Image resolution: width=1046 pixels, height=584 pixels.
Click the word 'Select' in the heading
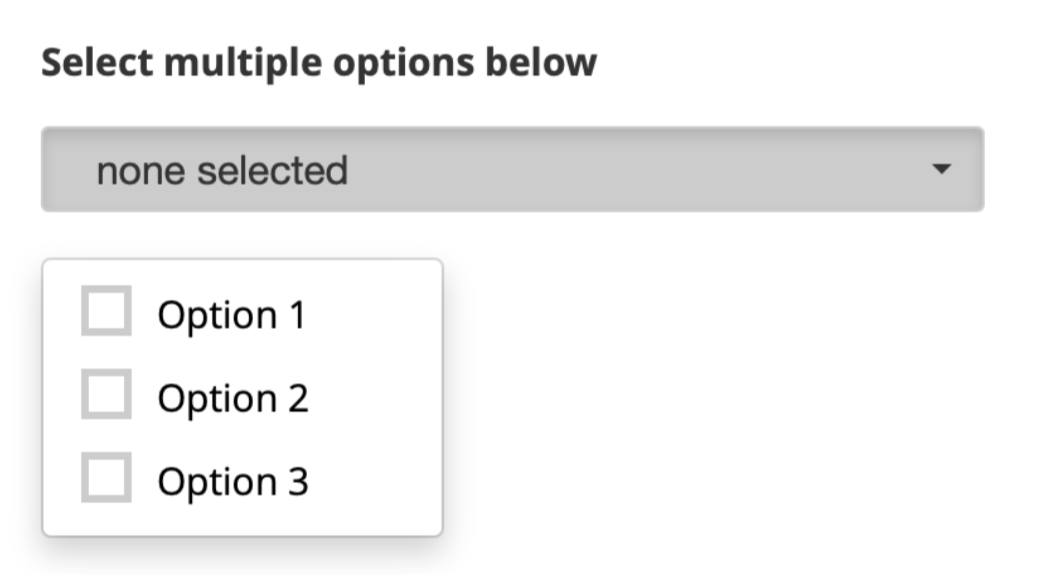click(96, 62)
